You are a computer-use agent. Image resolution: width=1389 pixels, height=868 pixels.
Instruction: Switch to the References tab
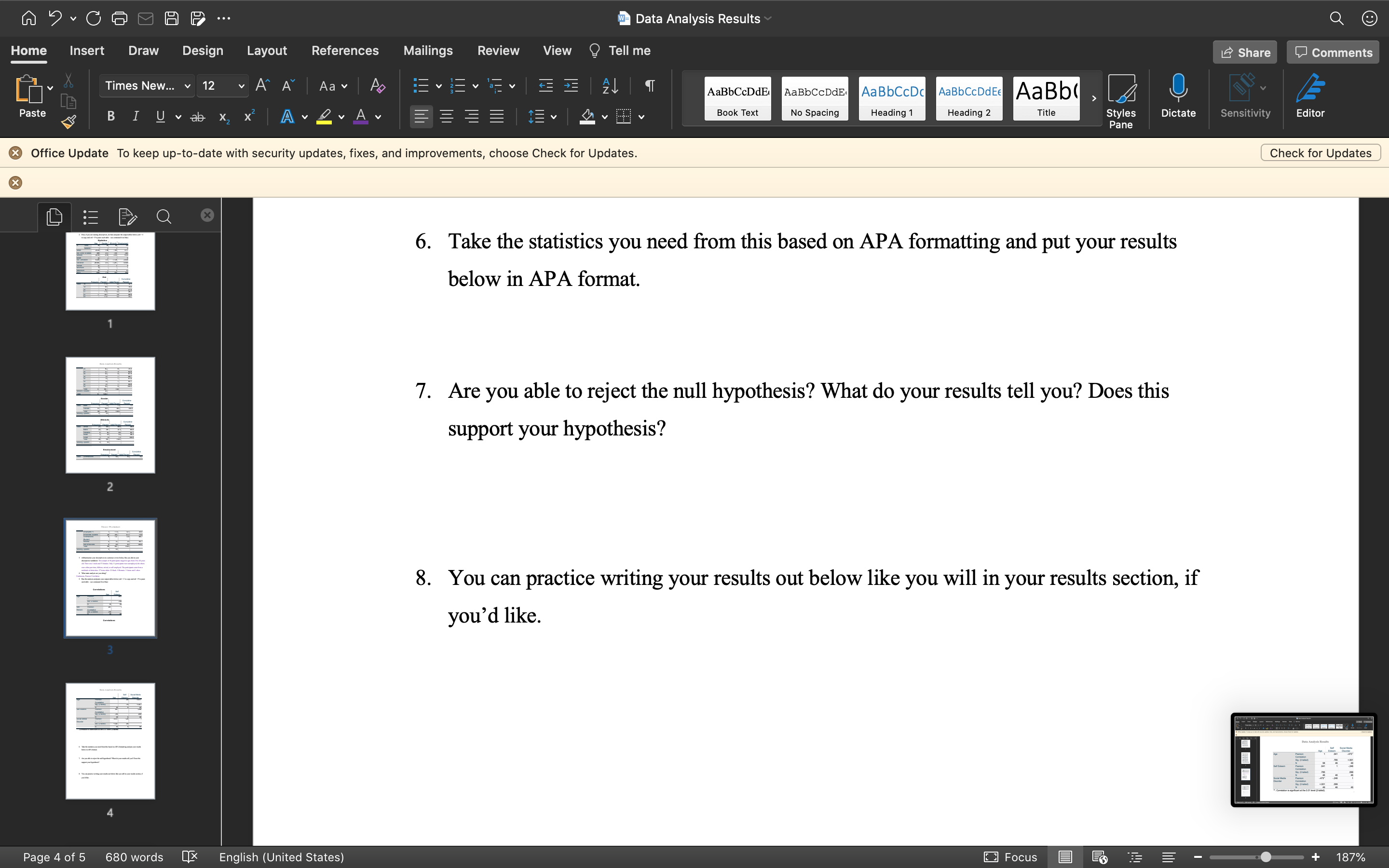[345, 51]
